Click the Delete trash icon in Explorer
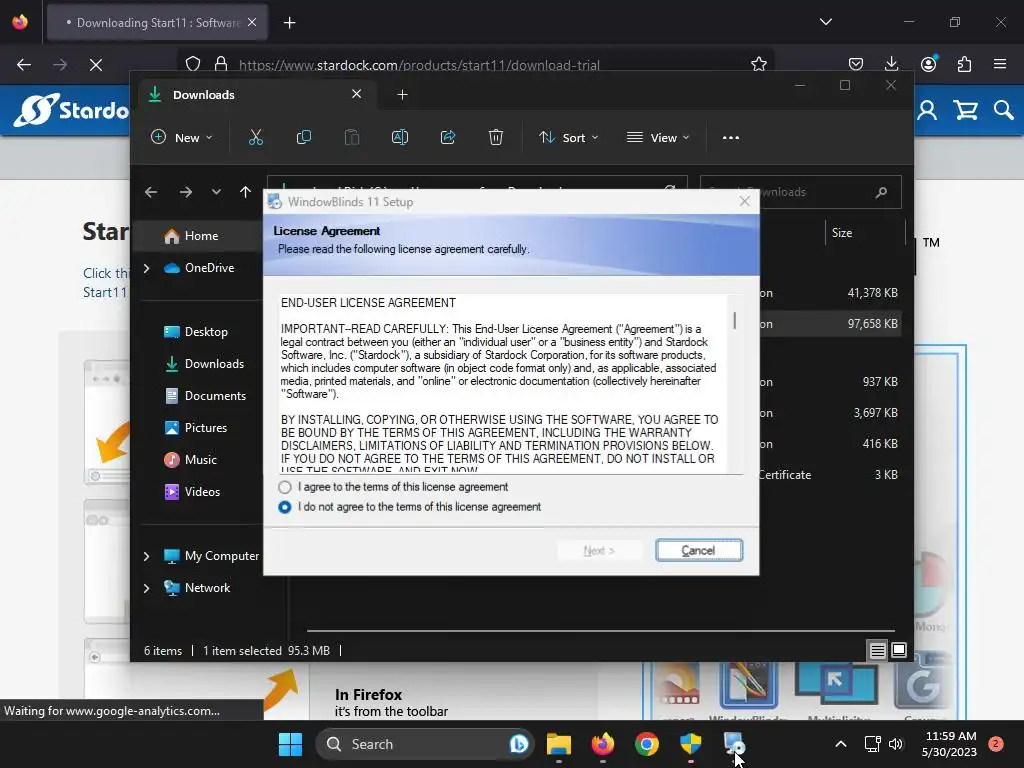This screenshot has width=1024, height=768. (x=496, y=138)
